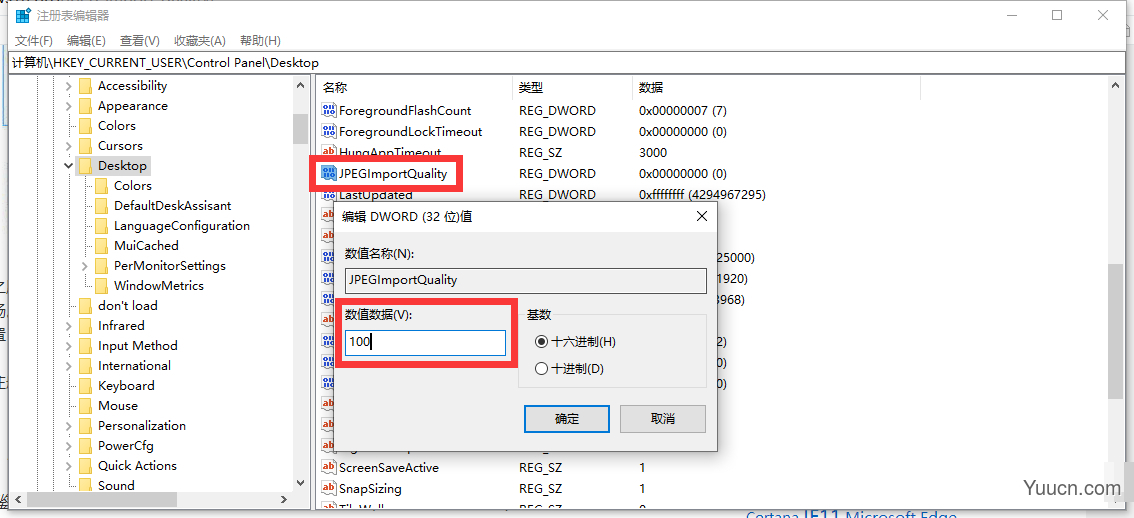Click the tree pane scroll-down arrow
This screenshot has width=1134, height=518.
tap(300, 483)
